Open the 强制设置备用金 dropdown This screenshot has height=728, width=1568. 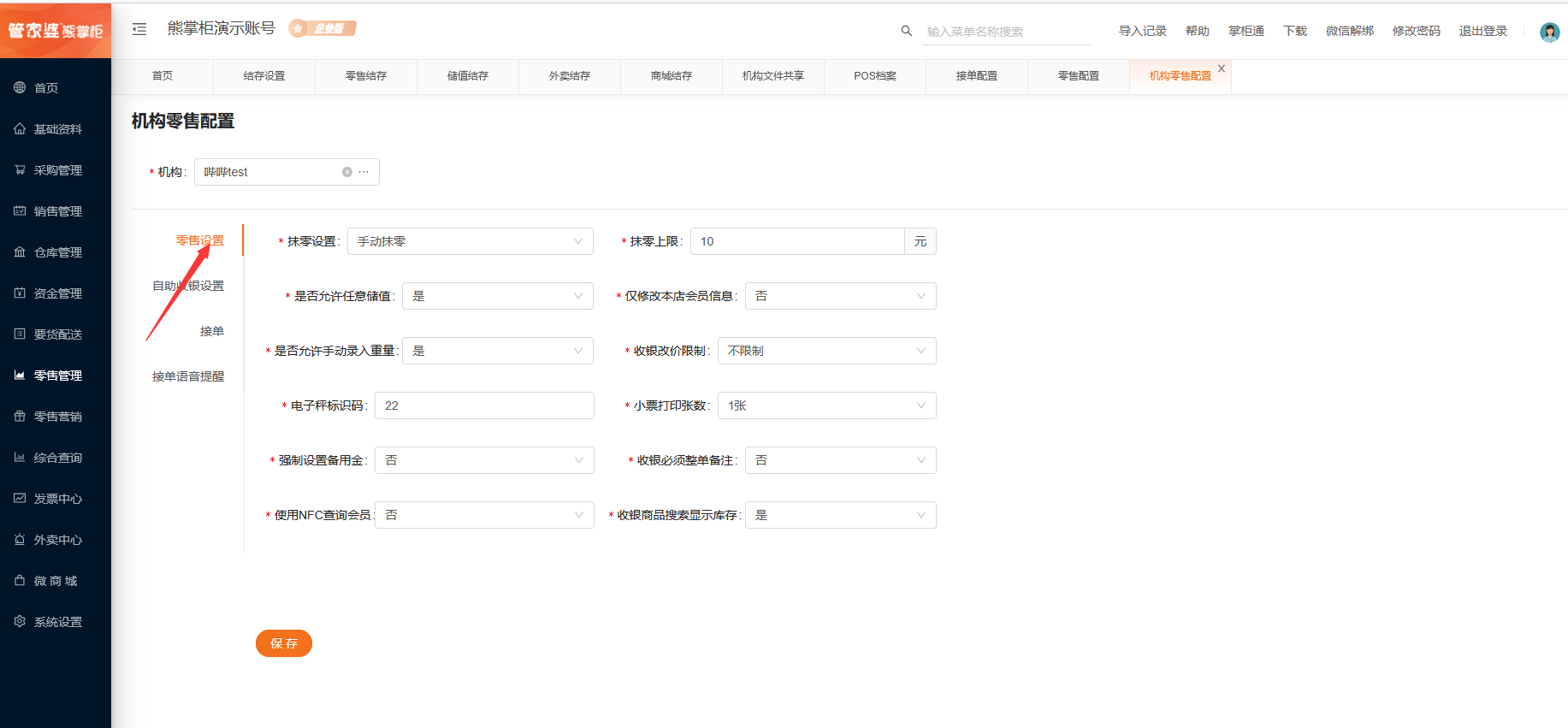pos(484,460)
